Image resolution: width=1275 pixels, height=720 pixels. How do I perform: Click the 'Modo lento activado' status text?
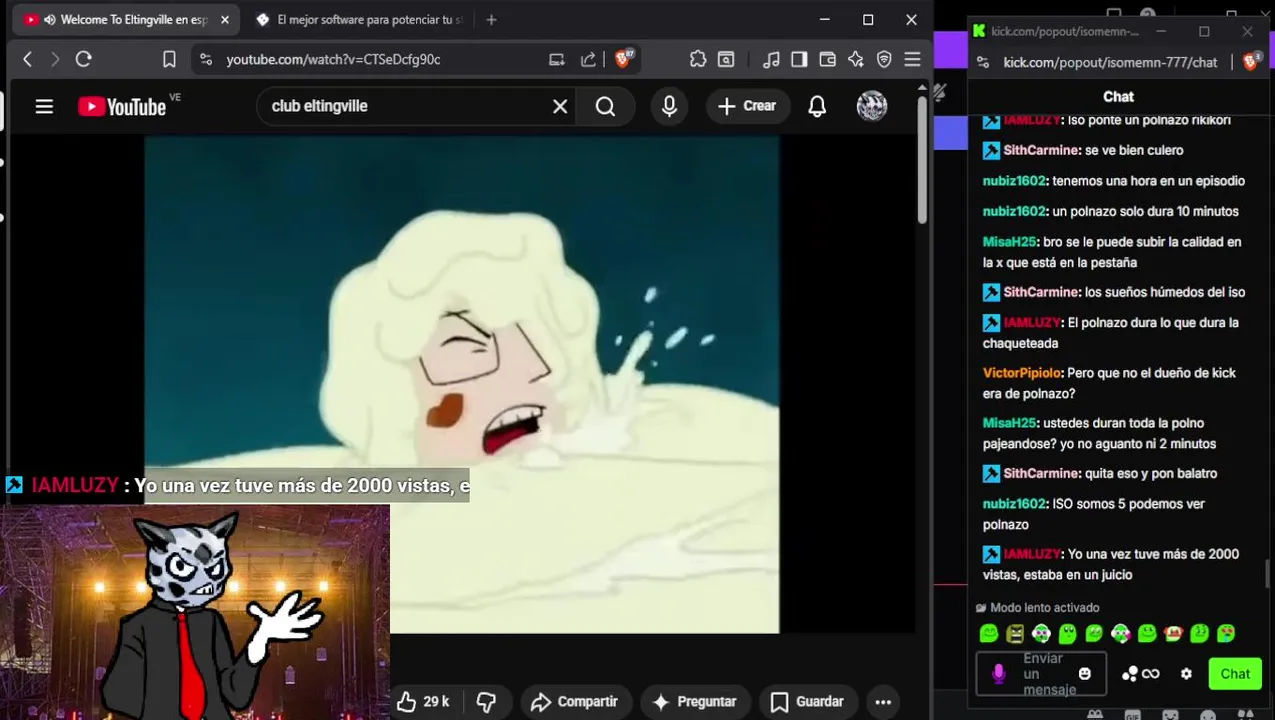point(1045,608)
